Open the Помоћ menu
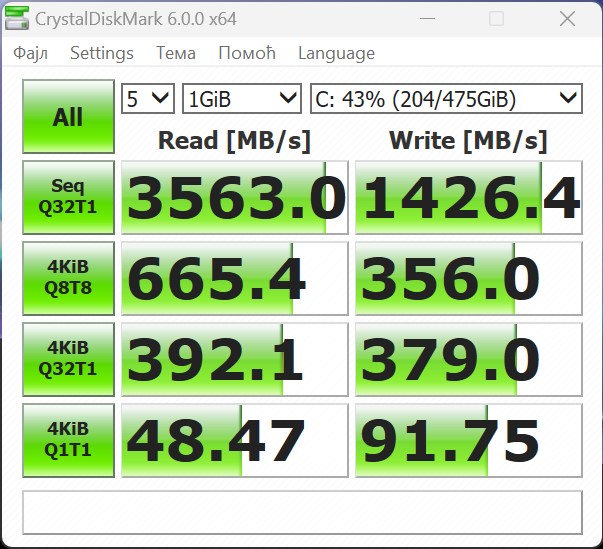603x549 pixels. (247, 53)
